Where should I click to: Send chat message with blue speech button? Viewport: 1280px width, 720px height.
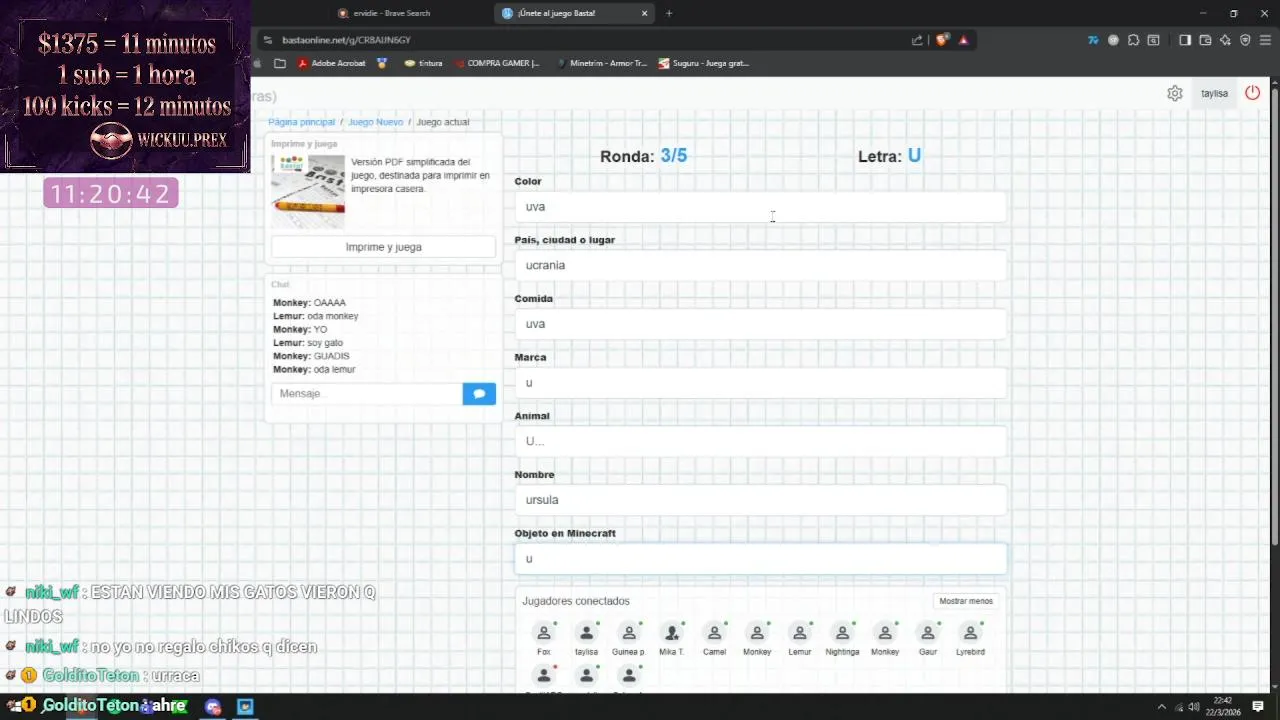[x=479, y=394]
